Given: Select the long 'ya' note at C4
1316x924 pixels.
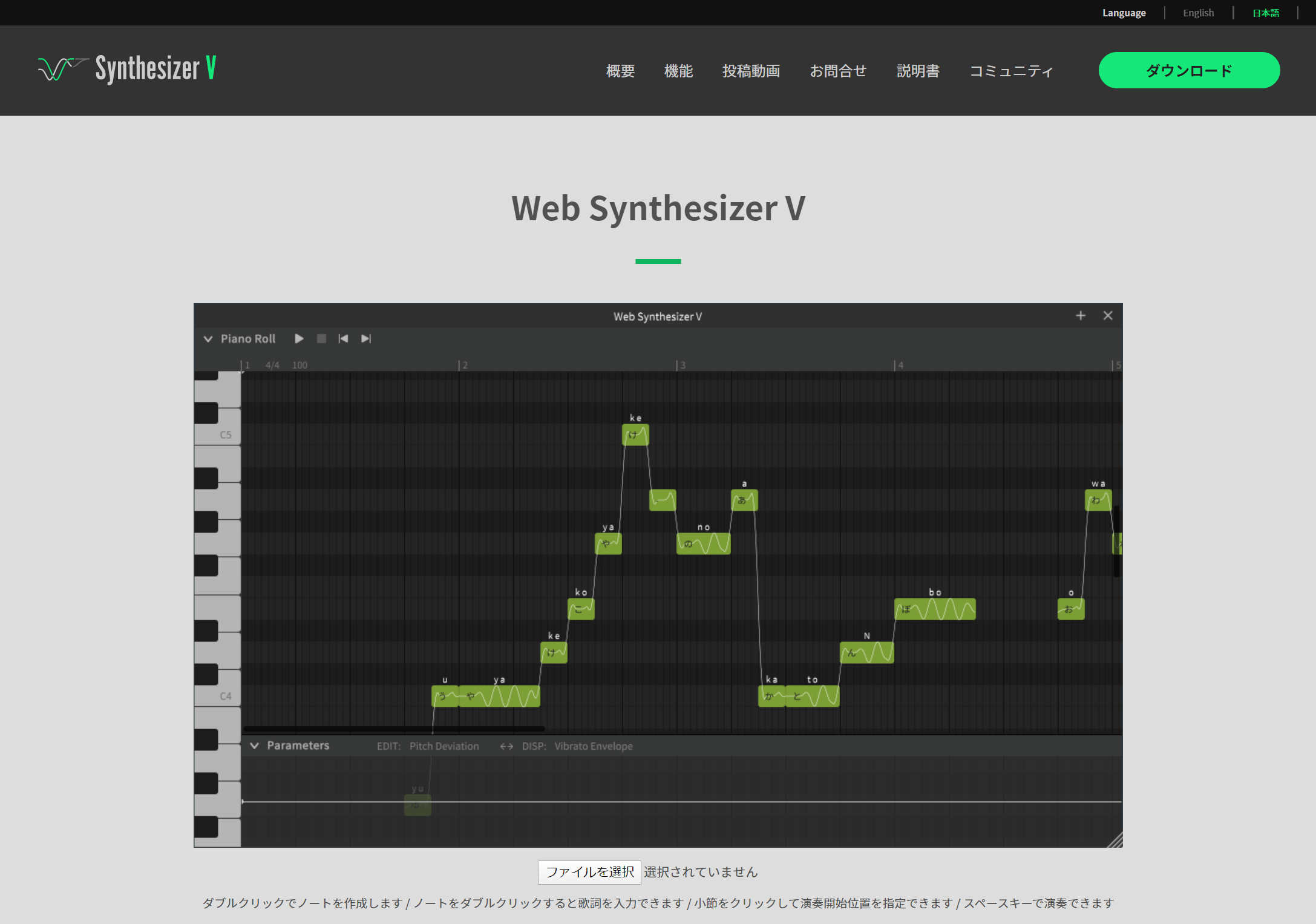Looking at the screenshot, I should tap(499, 696).
